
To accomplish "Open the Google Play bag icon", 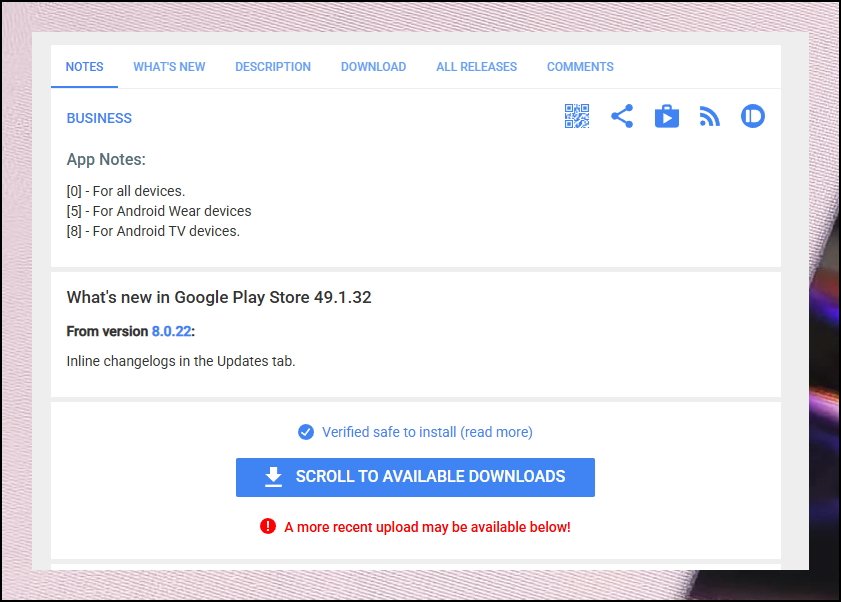I will [x=667, y=116].
